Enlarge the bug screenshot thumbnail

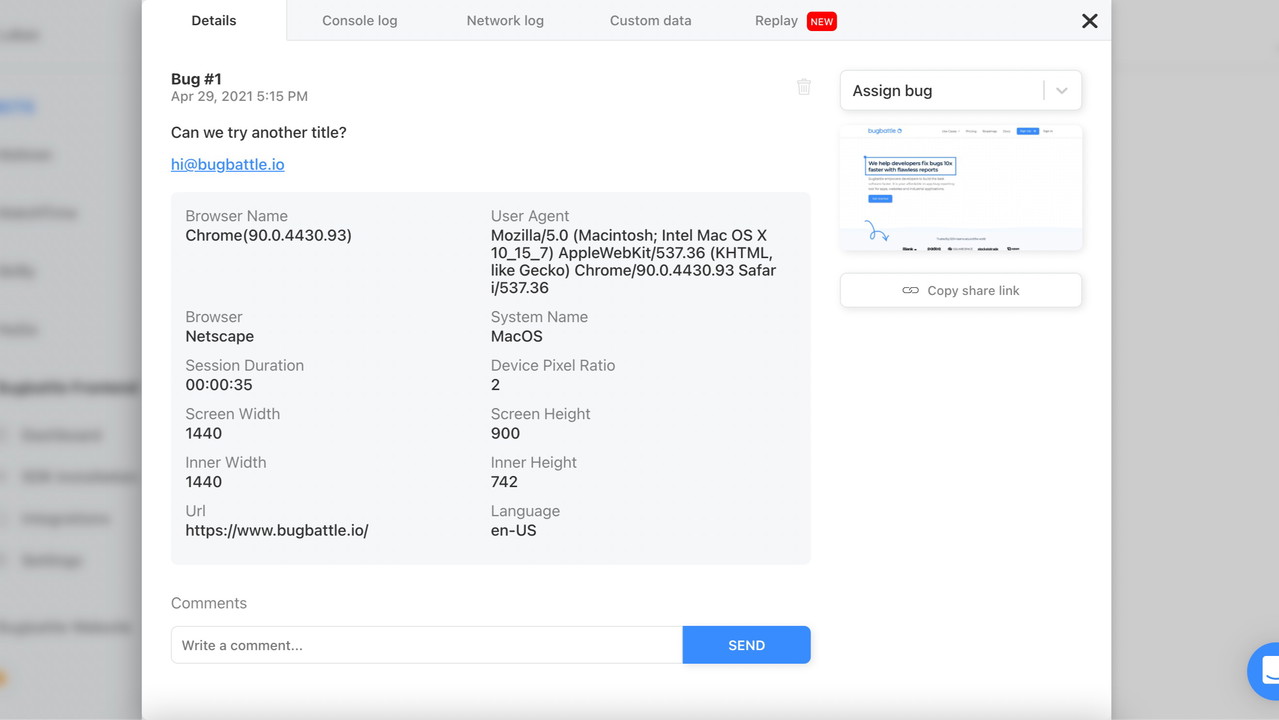coord(961,188)
